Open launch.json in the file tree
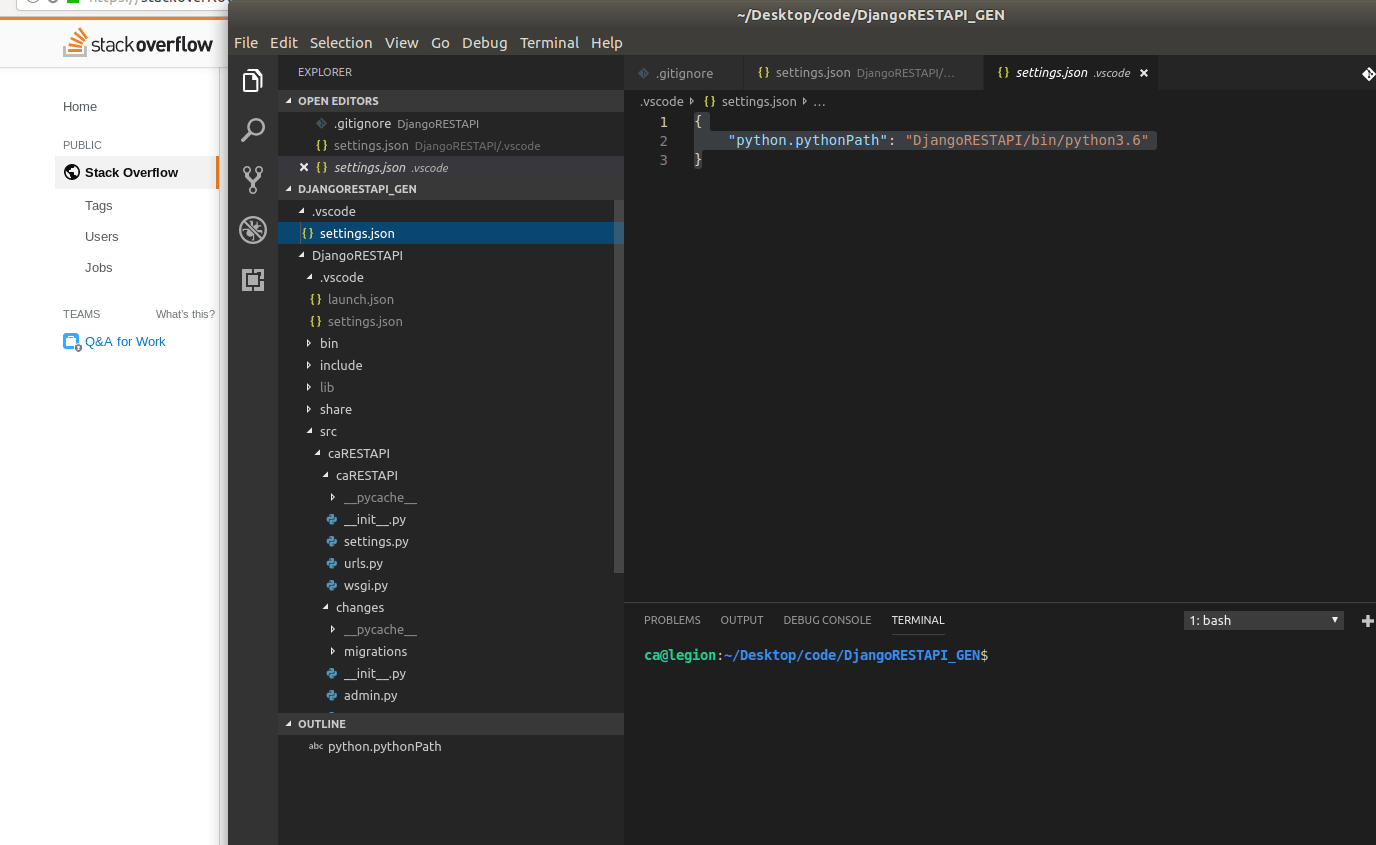Viewport: 1376px width, 845px height. click(x=360, y=299)
